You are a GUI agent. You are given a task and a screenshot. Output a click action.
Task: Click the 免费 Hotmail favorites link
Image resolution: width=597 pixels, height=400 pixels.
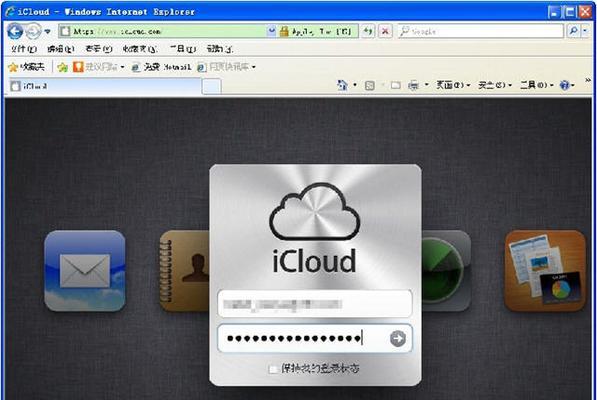(x=161, y=67)
